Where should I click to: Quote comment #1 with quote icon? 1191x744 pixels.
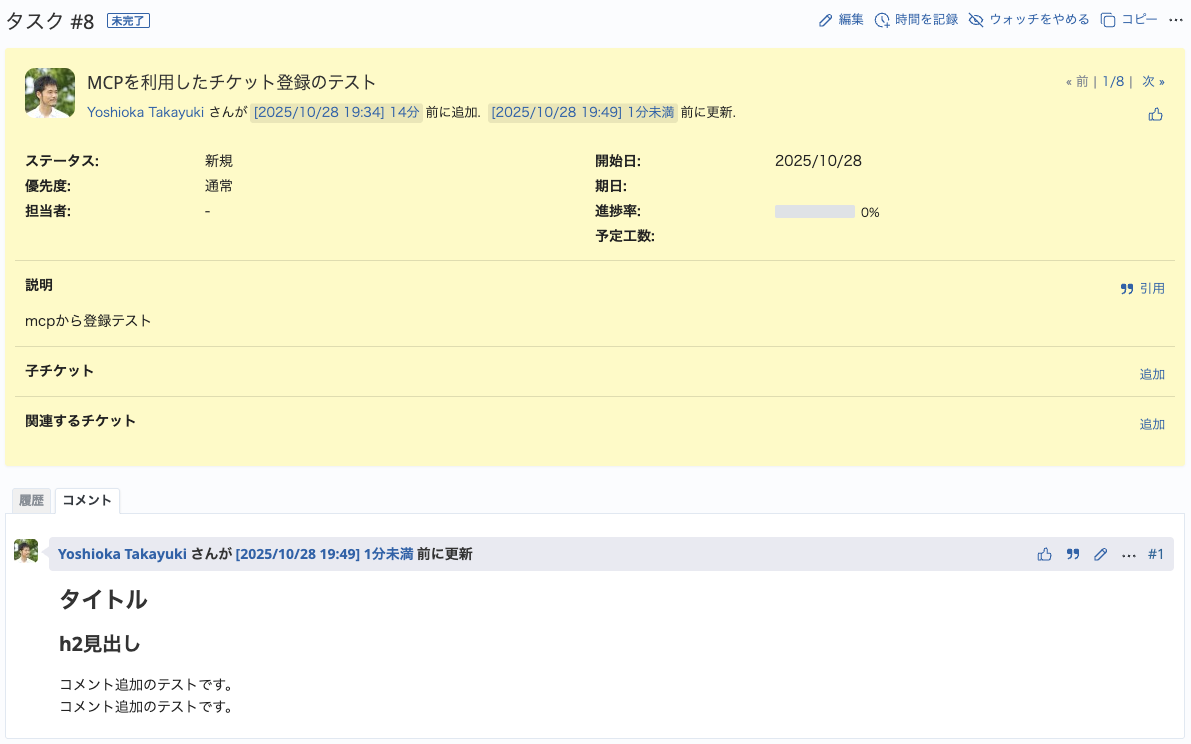point(1073,554)
